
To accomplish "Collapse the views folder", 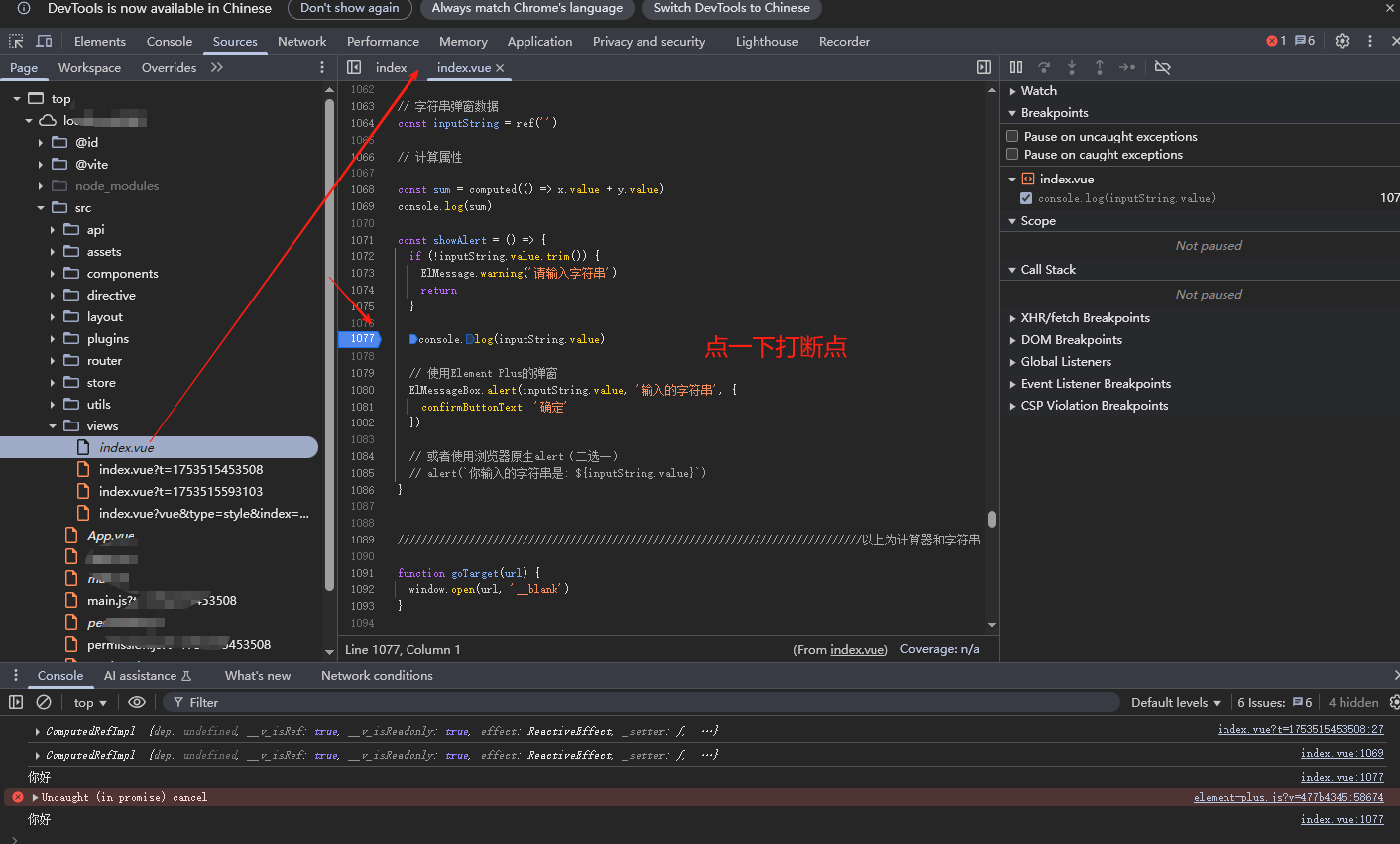I will [x=53, y=426].
